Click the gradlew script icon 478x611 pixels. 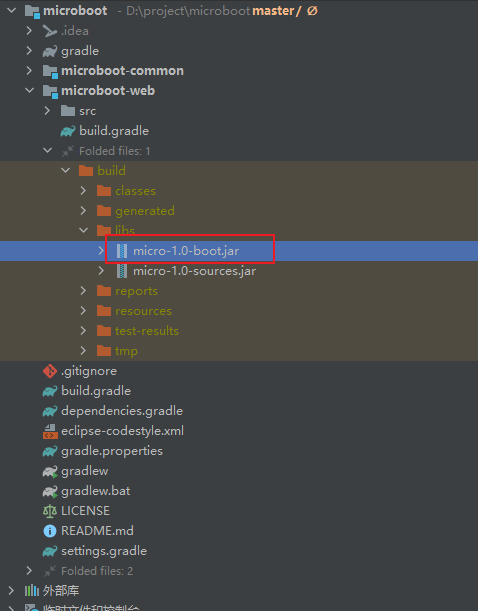(50, 471)
